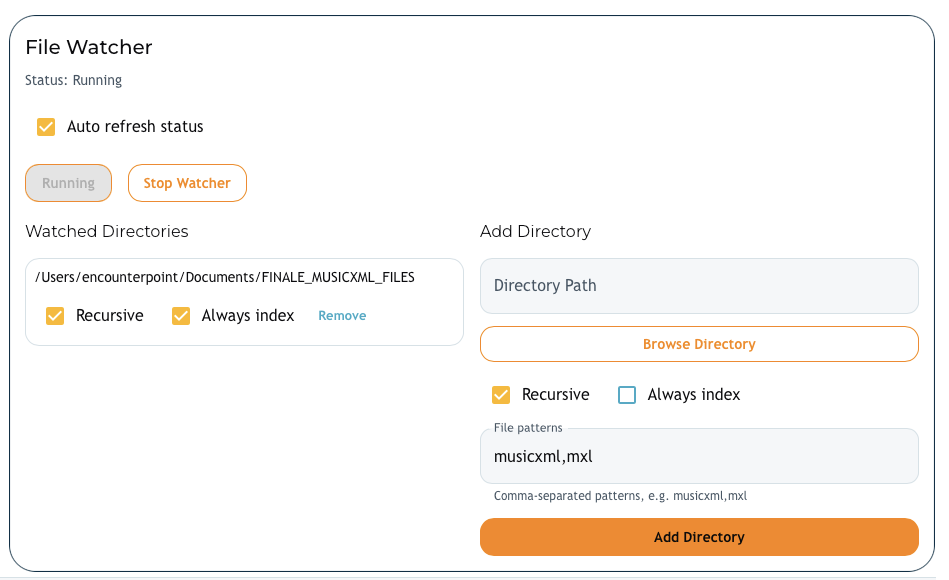Click the greyed-out Running button
Screen dimensions: 949x580
point(68,183)
